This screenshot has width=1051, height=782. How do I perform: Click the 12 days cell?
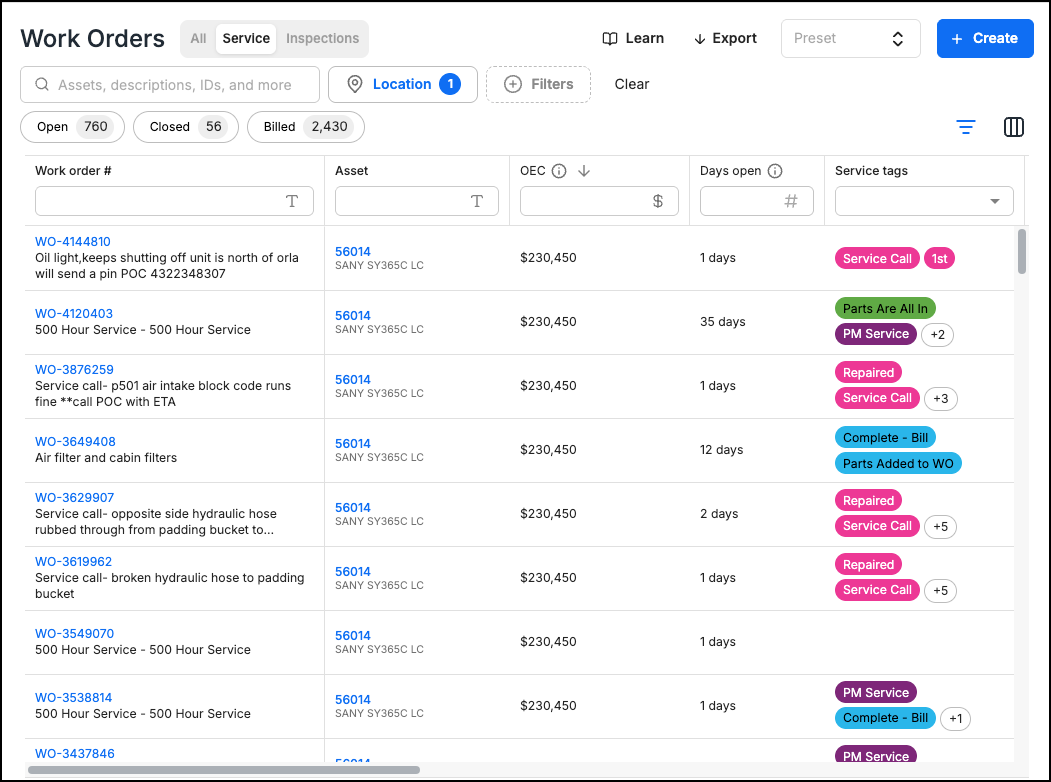(x=721, y=450)
